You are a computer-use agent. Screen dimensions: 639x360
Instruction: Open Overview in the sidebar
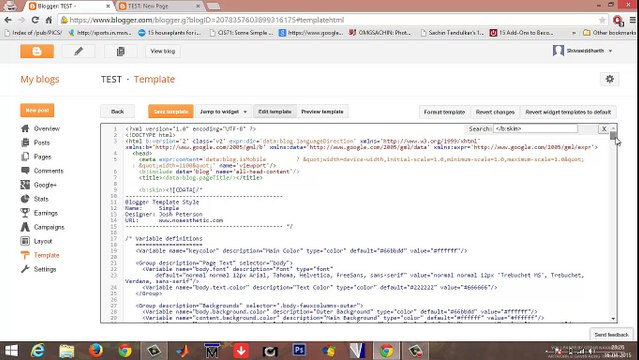pos(46,128)
